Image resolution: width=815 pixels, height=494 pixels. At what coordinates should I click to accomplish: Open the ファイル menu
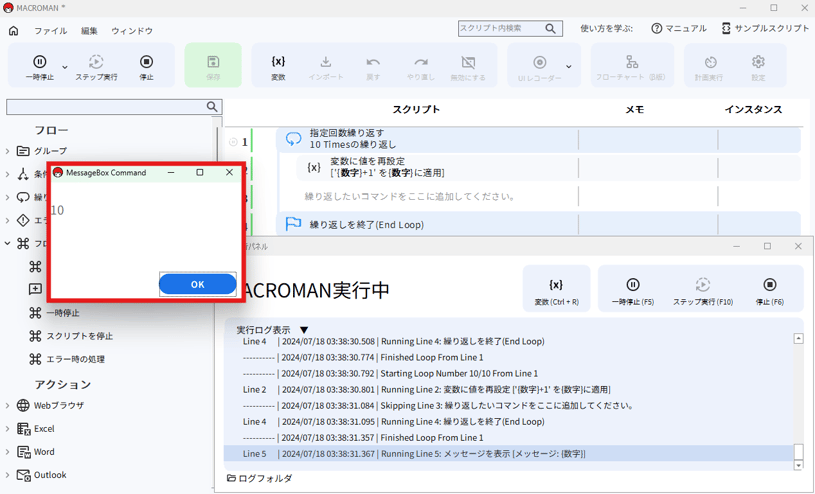click(50, 31)
